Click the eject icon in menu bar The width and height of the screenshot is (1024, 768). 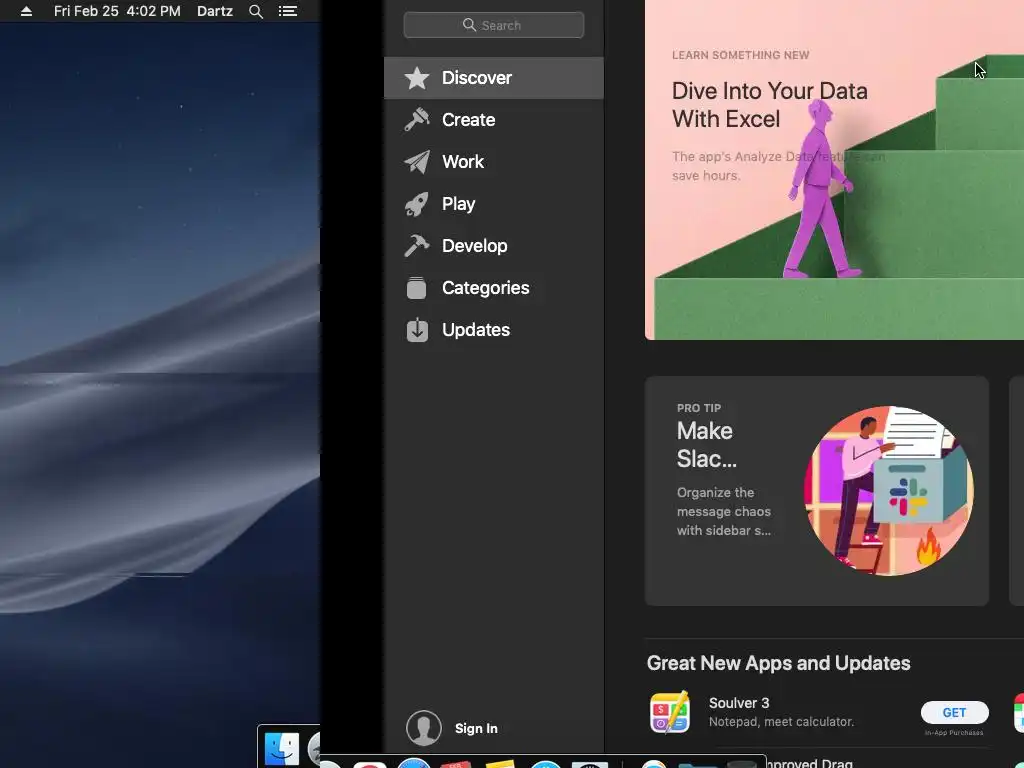26,11
